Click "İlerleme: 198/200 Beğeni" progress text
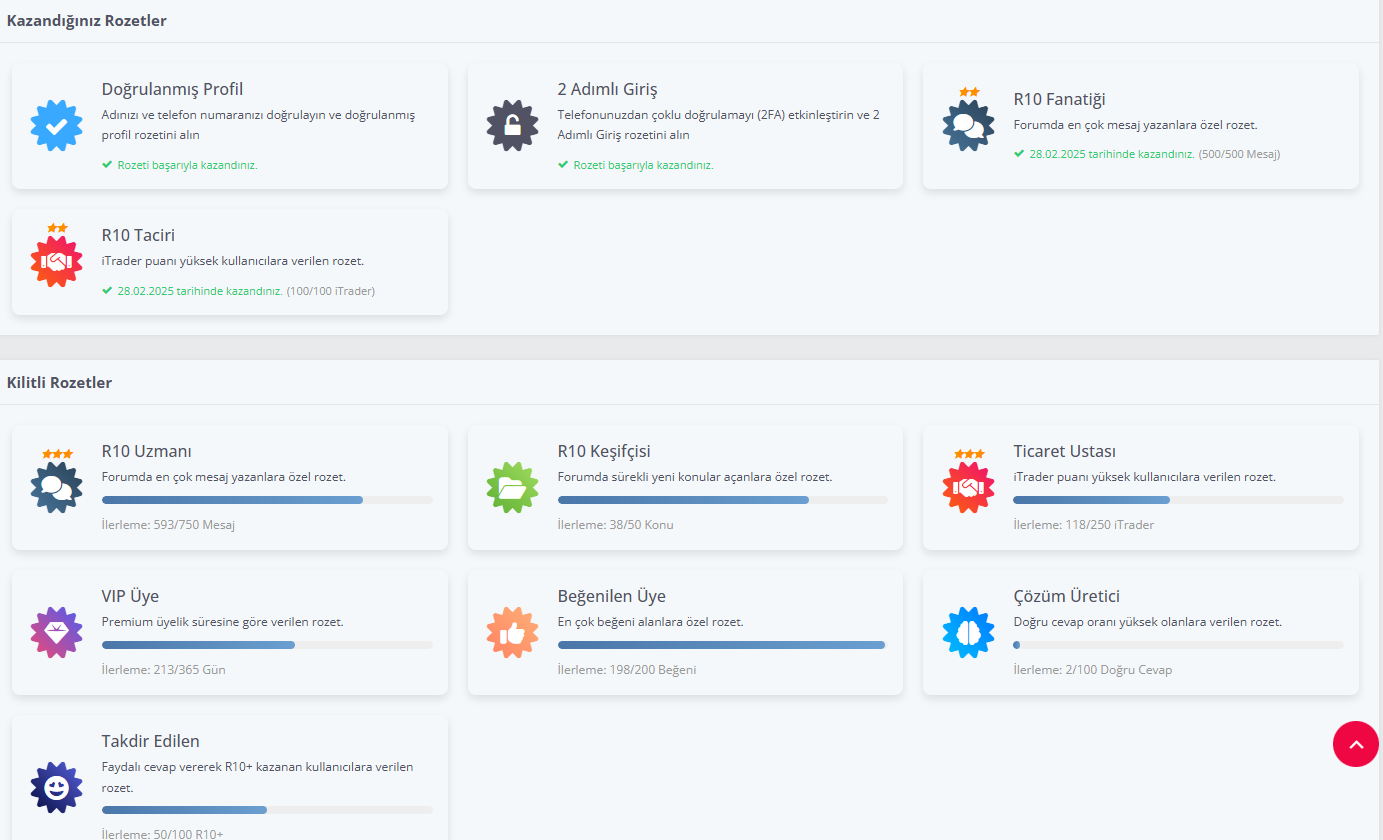1383x840 pixels. (627, 670)
